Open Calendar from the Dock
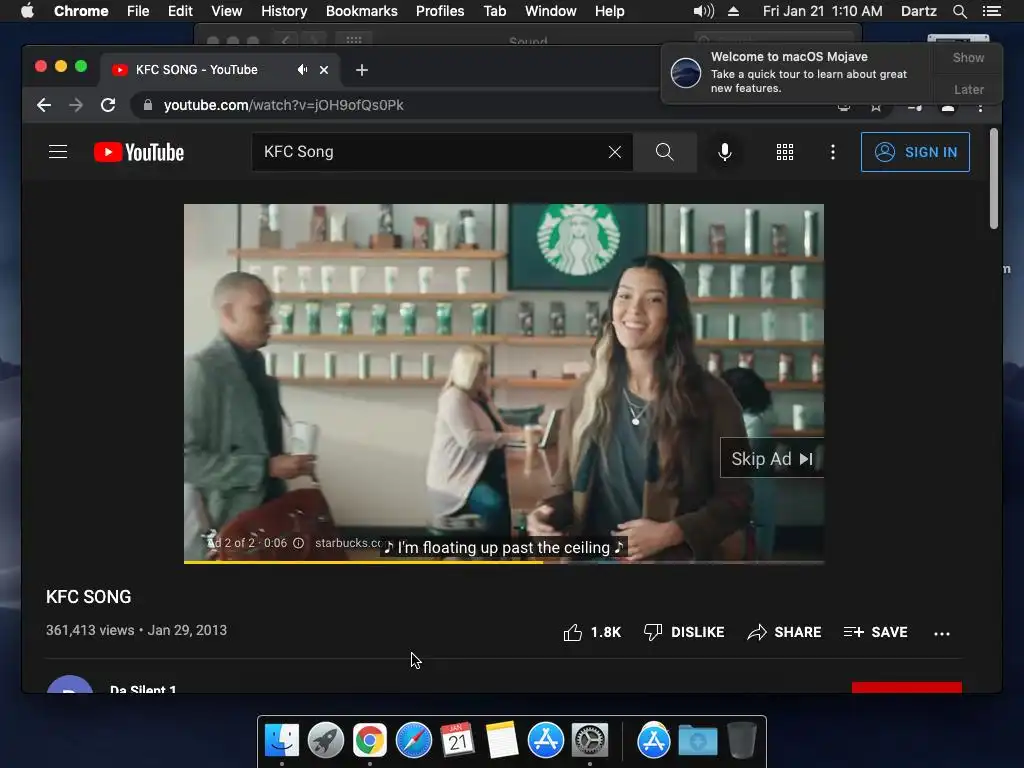Viewport: 1024px width, 768px height. tap(457, 740)
